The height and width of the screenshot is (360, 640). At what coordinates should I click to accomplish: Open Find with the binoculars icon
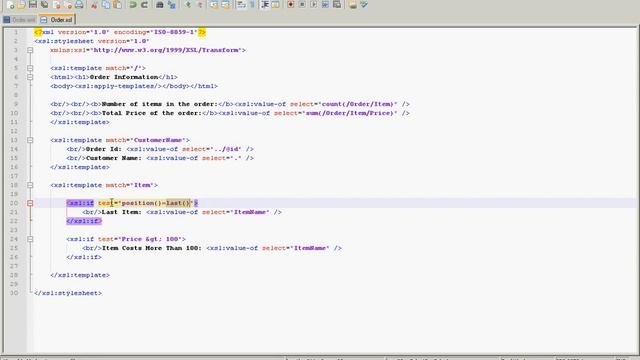(x=160, y=5)
